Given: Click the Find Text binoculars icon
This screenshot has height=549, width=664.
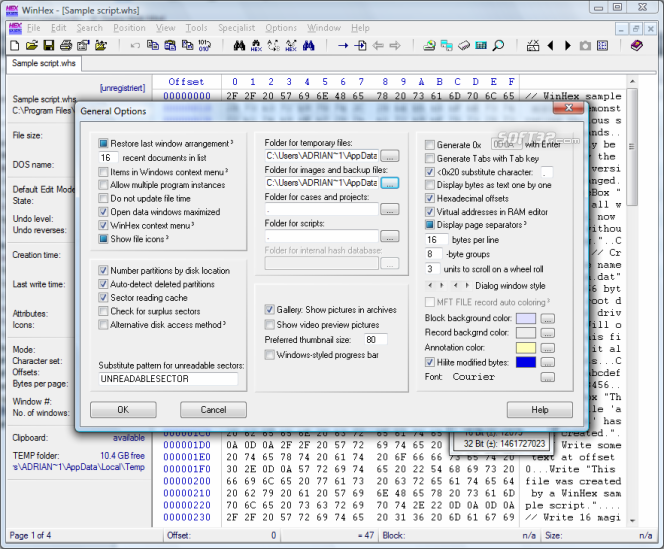Looking at the screenshot, I should click(x=239, y=45).
